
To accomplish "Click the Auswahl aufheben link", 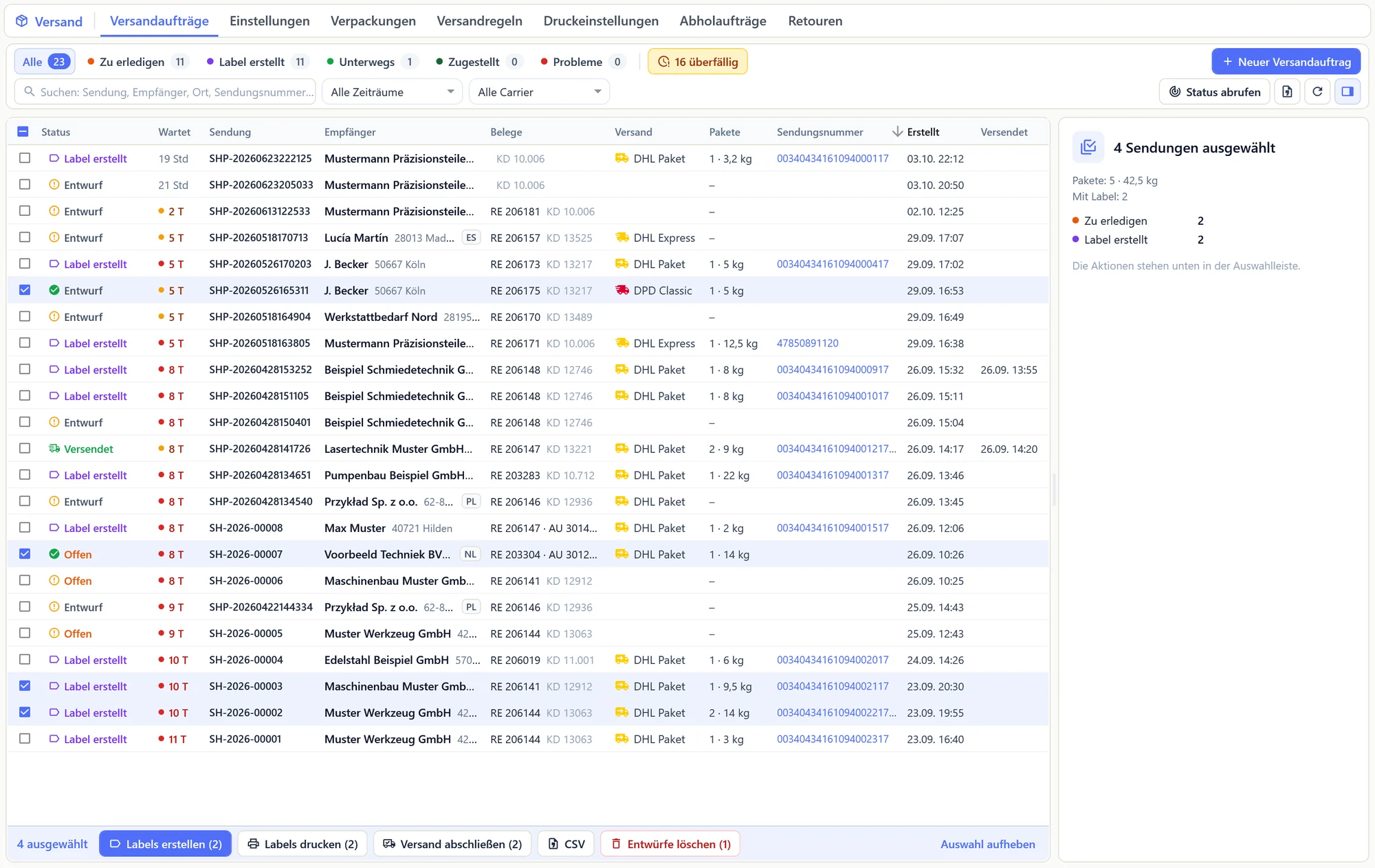I will (987, 844).
